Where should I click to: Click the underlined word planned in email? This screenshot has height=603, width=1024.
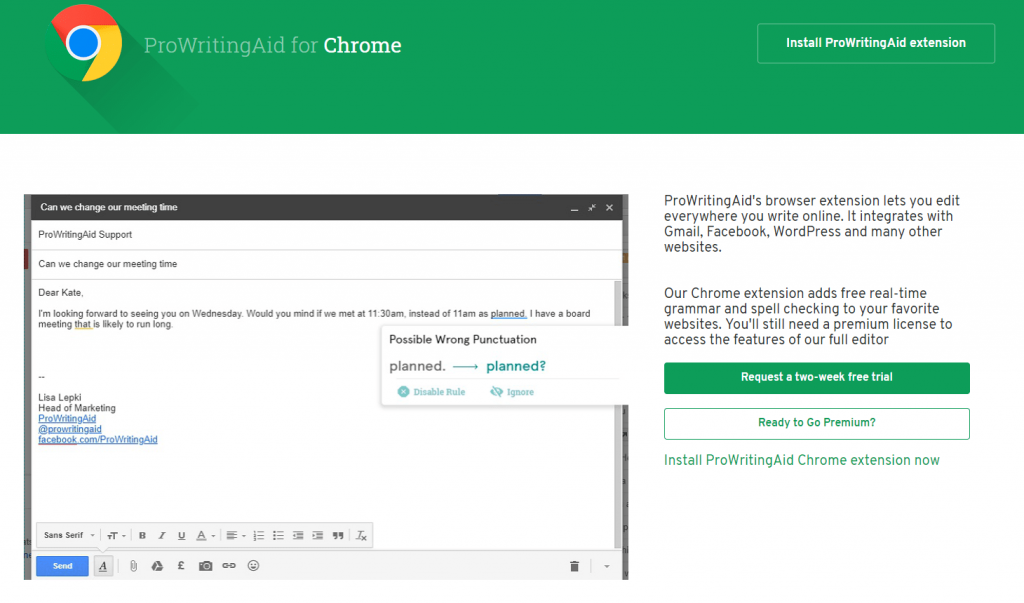click(508, 314)
